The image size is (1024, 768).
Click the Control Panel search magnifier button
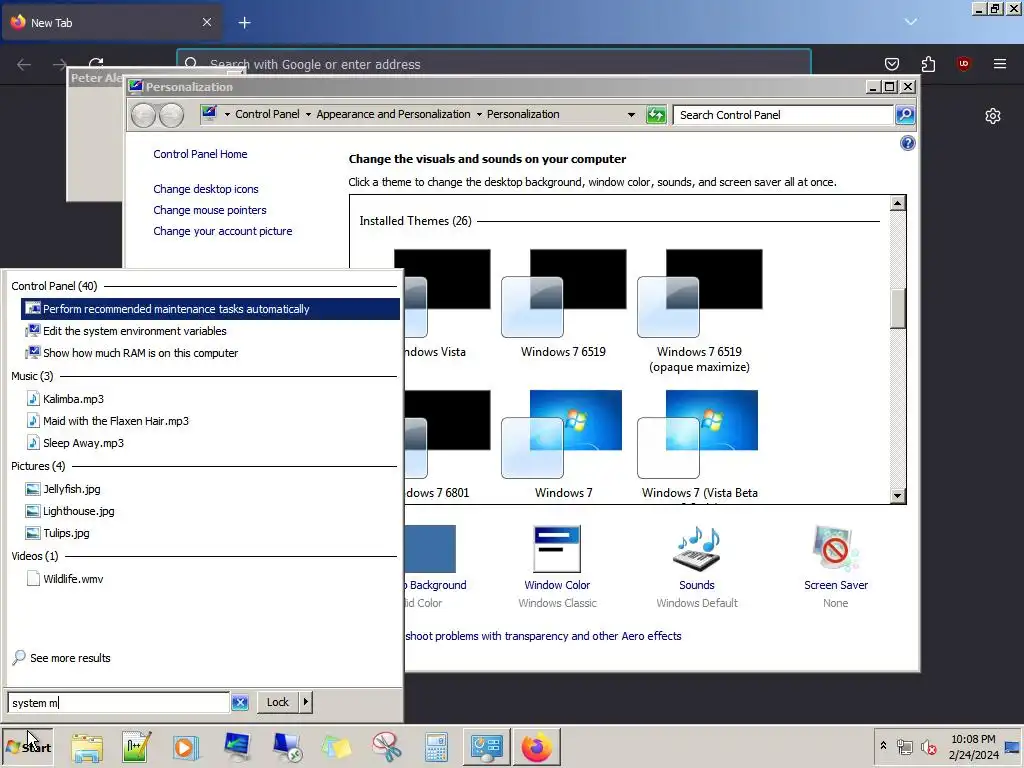904,115
